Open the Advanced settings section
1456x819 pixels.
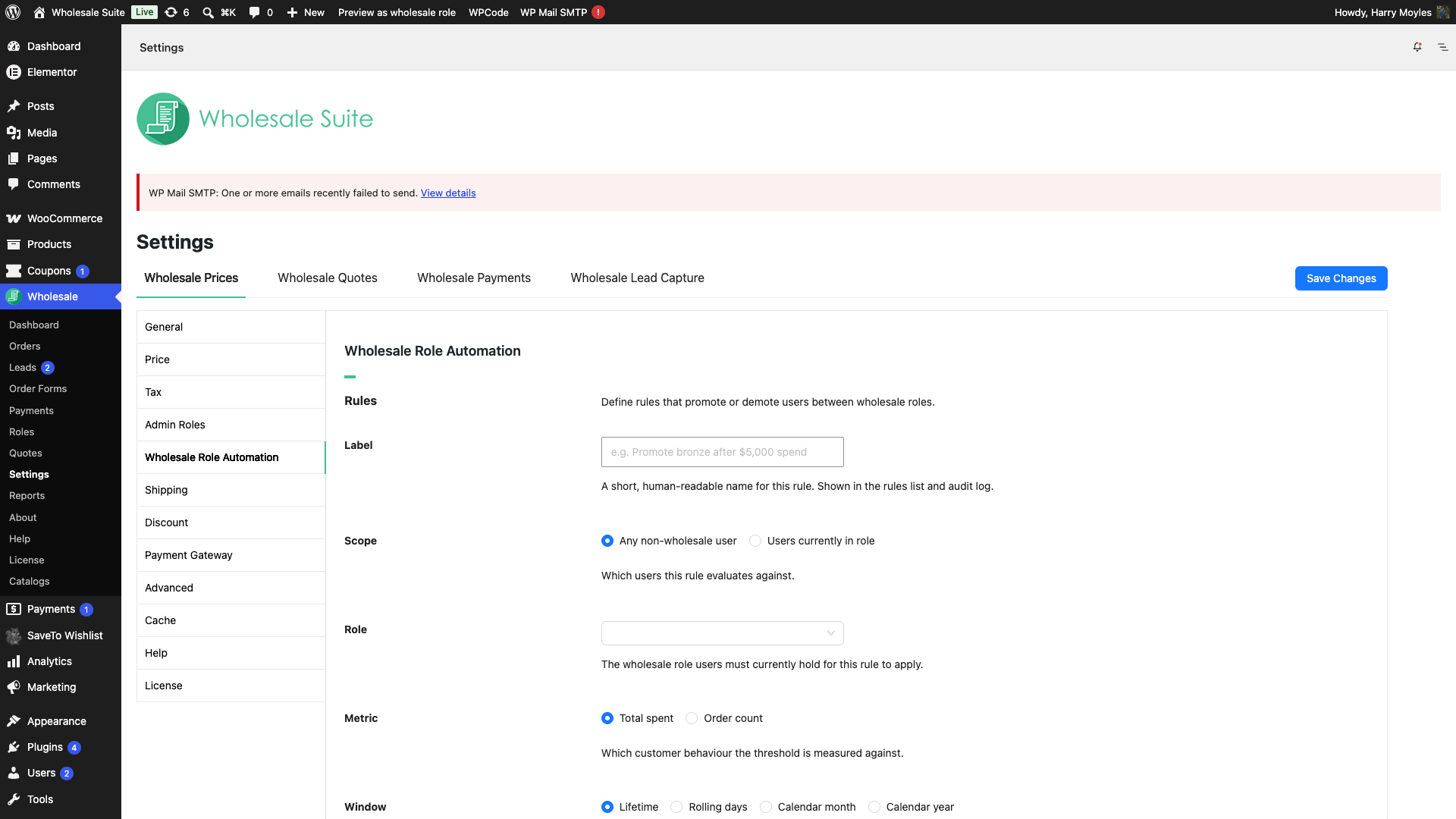tap(231, 588)
